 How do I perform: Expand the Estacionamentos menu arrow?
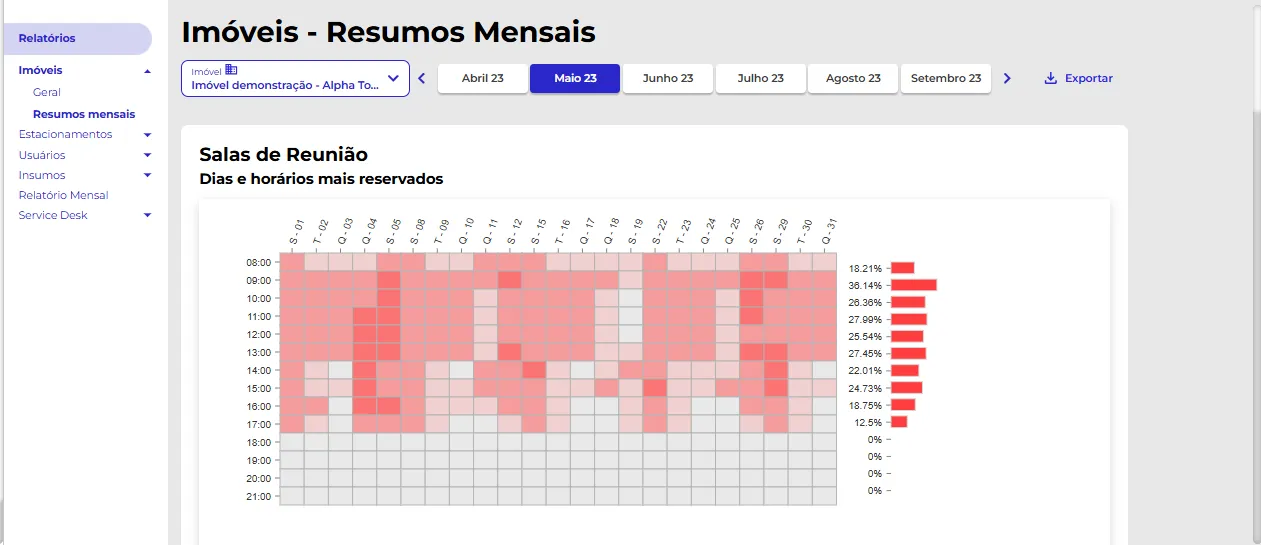147,134
